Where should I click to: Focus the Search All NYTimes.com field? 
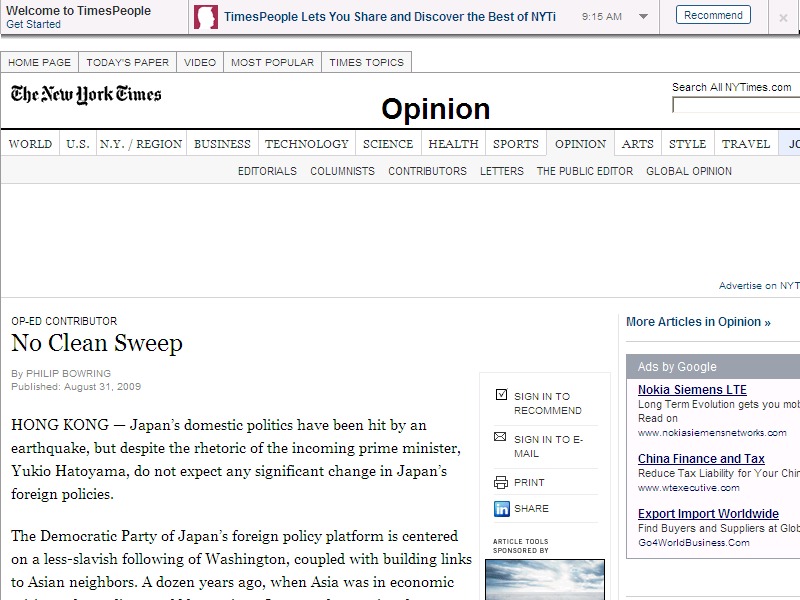tap(736, 105)
